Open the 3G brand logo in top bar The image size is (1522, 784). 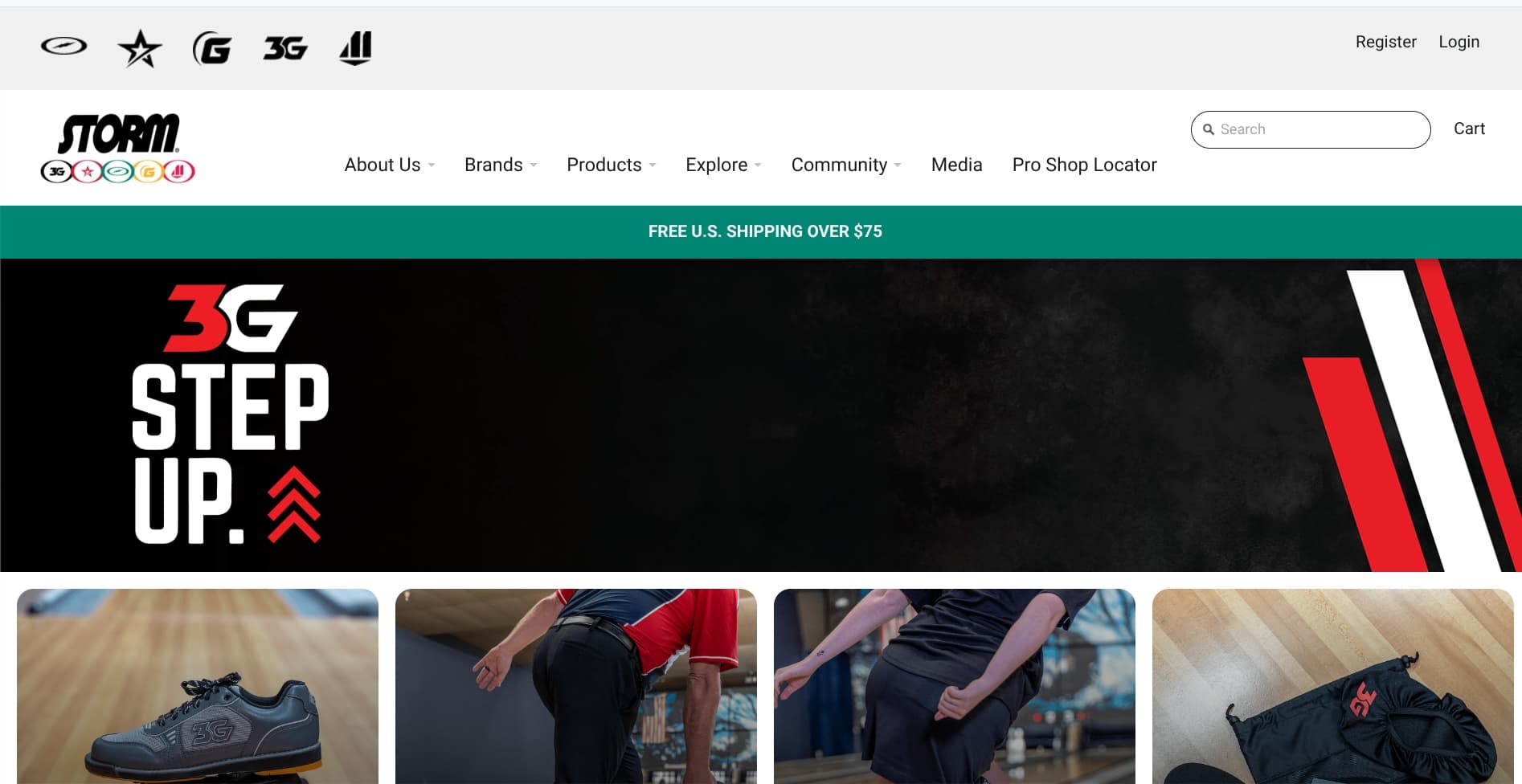click(285, 49)
